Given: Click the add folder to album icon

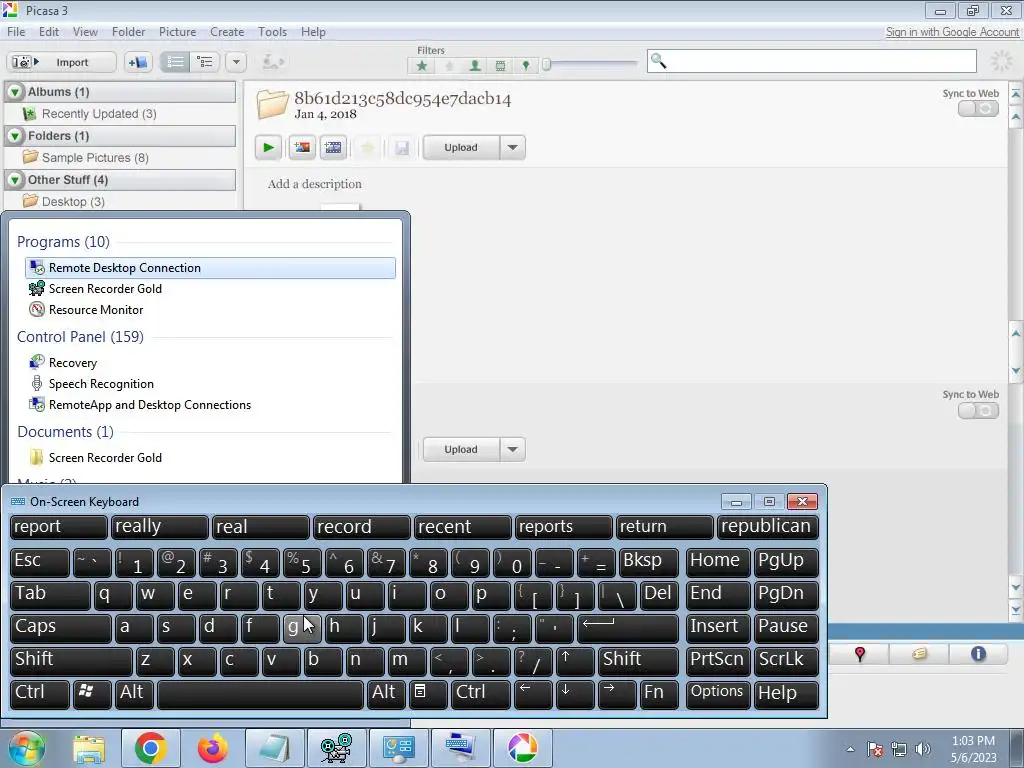Looking at the screenshot, I should [138, 62].
